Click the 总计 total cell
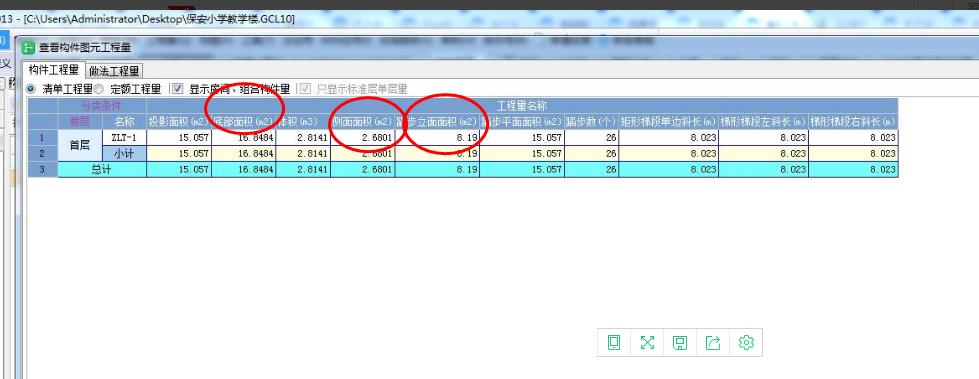The image size is (979, 379). [102, 170]
